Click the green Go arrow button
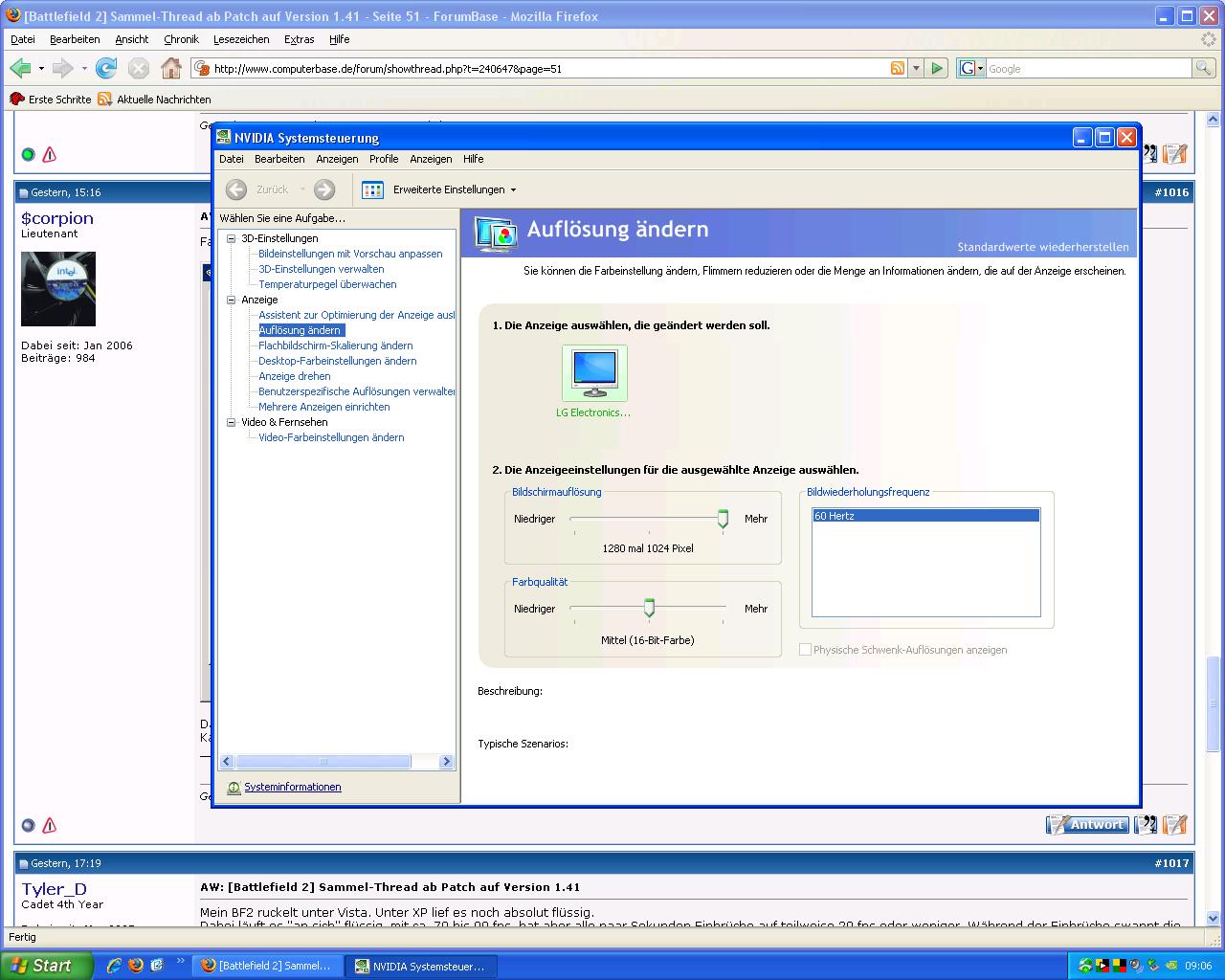Viewport: 1225px width, 980px height. [937, 68]
